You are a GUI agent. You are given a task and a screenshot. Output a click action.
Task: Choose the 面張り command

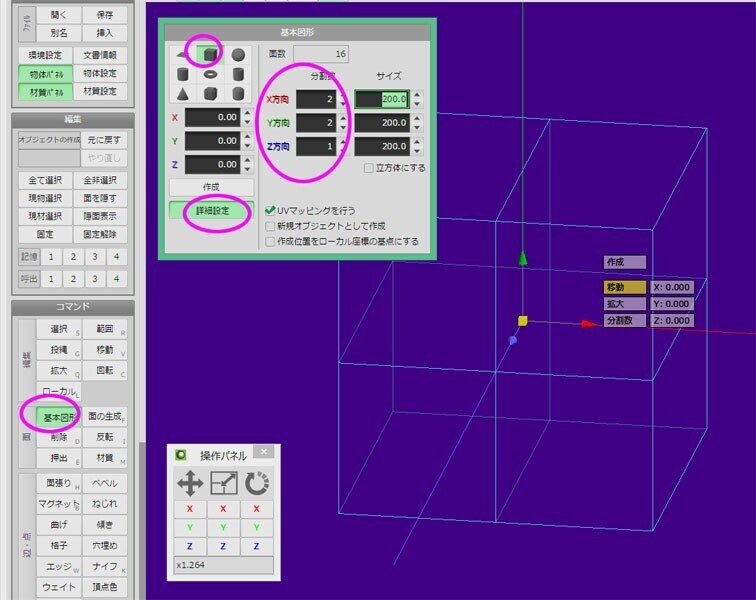(x=59, y=483)
